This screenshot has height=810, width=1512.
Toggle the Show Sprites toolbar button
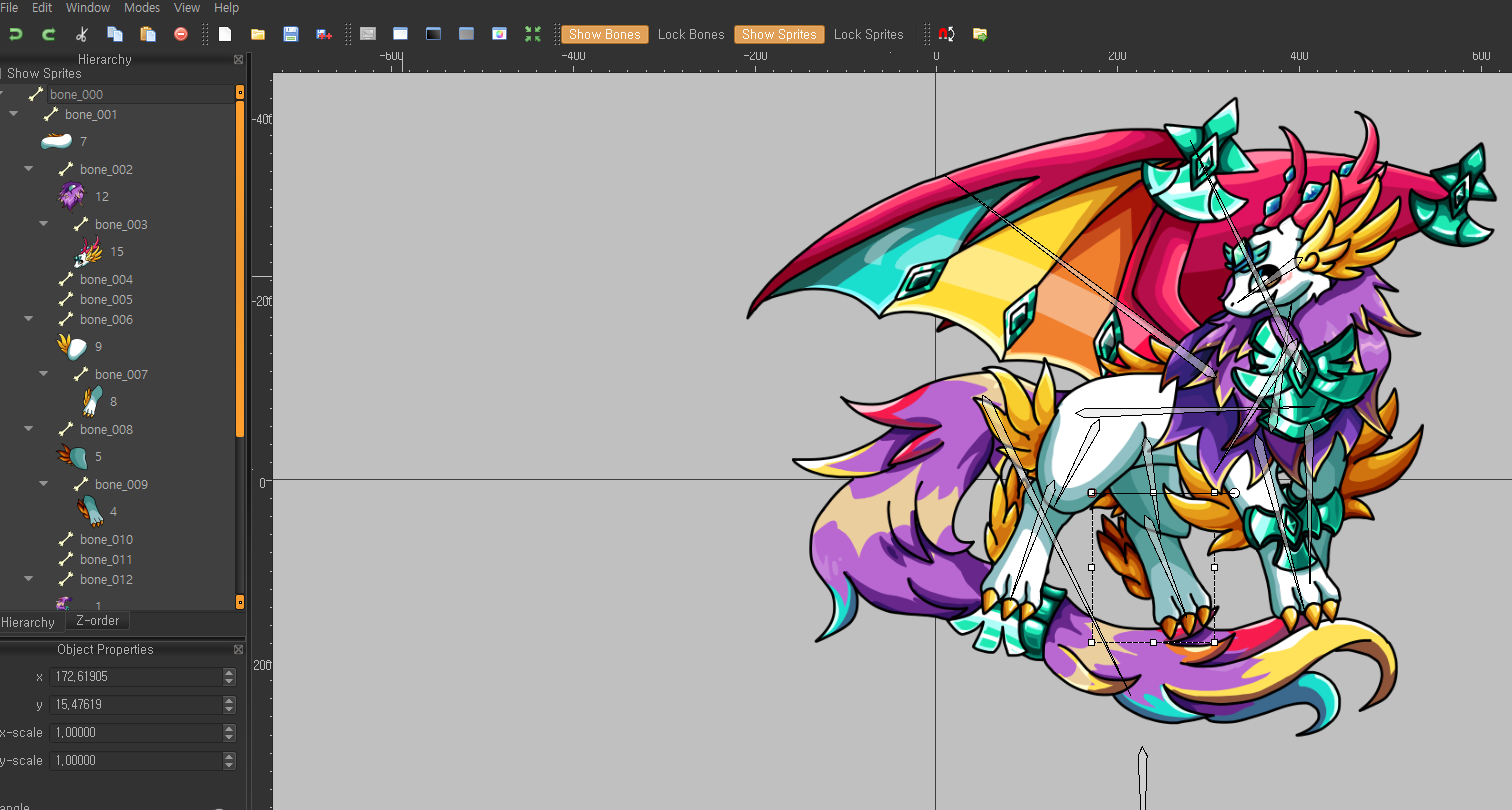779,34
